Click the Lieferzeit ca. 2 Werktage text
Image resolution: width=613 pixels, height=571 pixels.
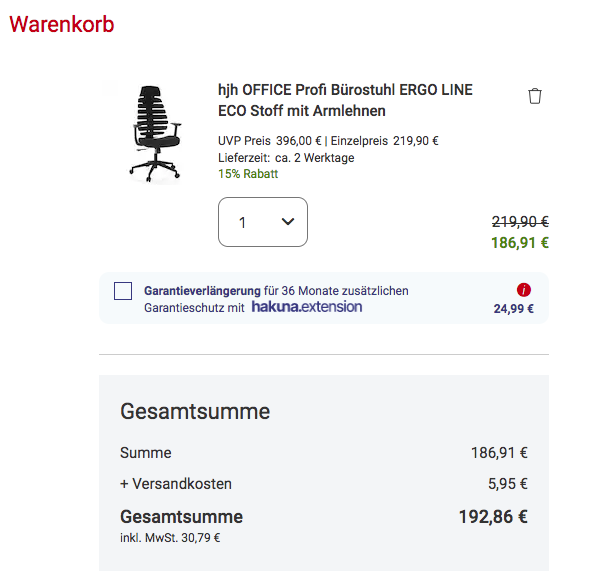click(x=286, y=158)
